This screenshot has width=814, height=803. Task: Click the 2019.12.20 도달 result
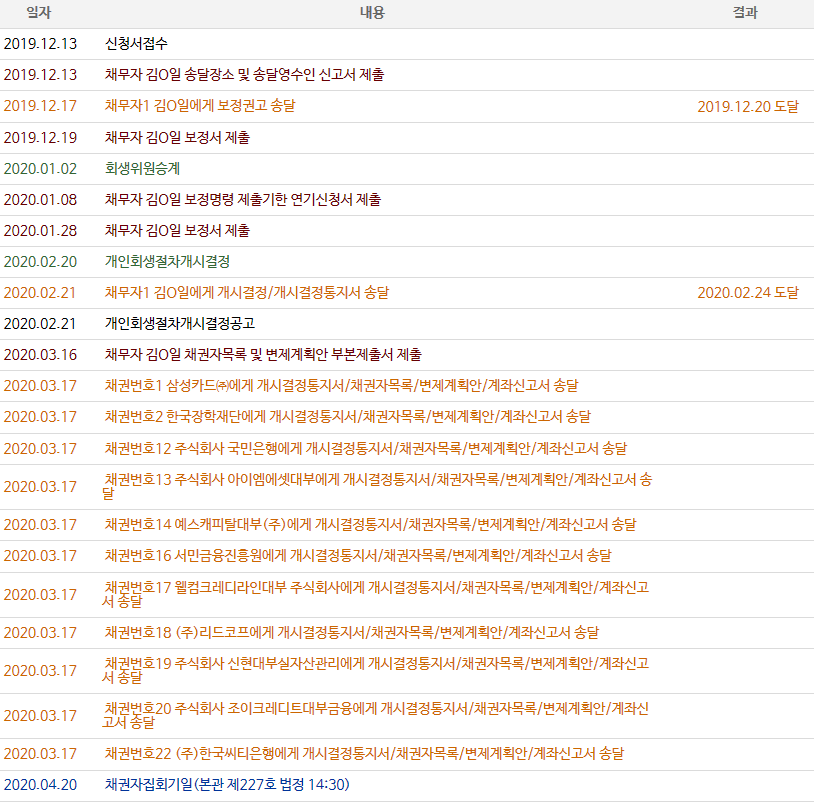point(748,106)
